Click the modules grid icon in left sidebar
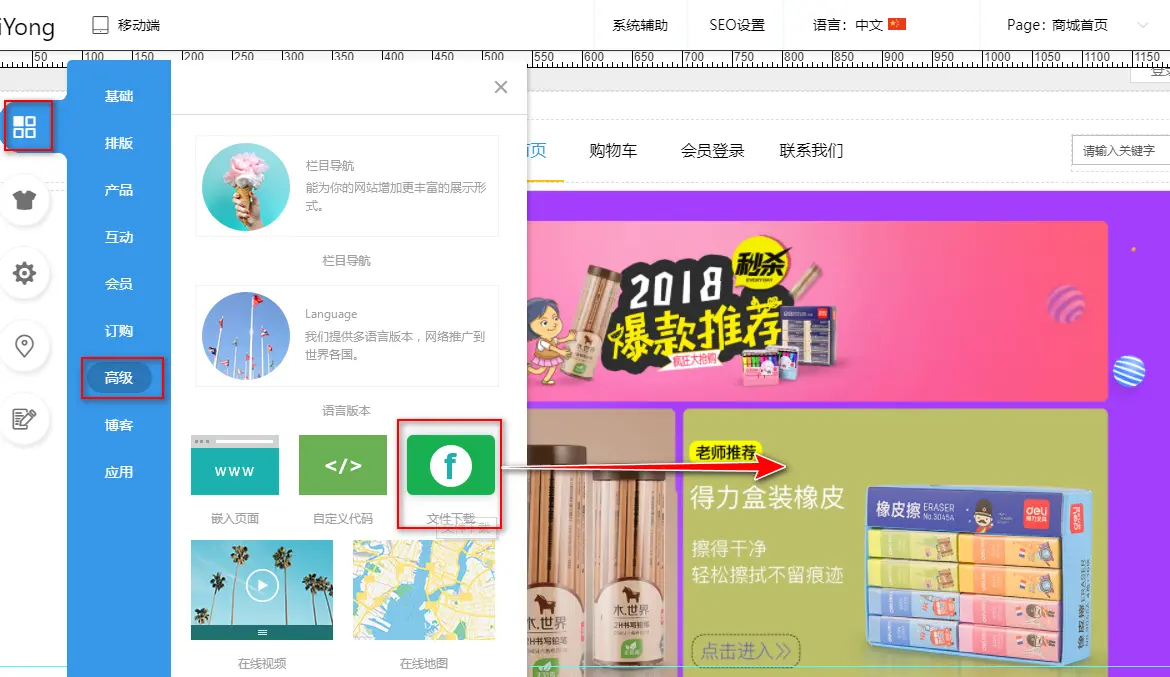The image size is (1170, 677). tap(25, 127)
